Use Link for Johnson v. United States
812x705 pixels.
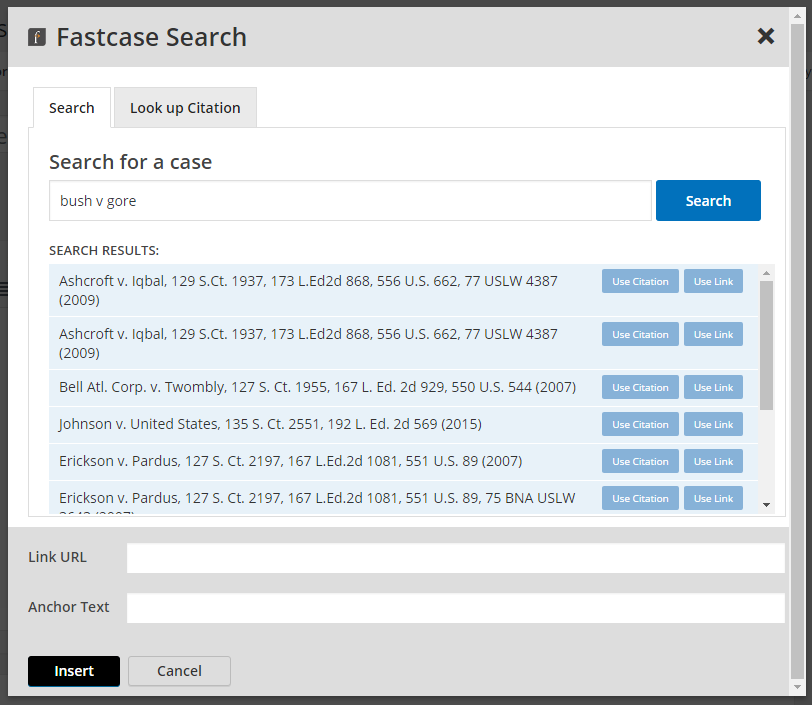(x=713, y=424)
